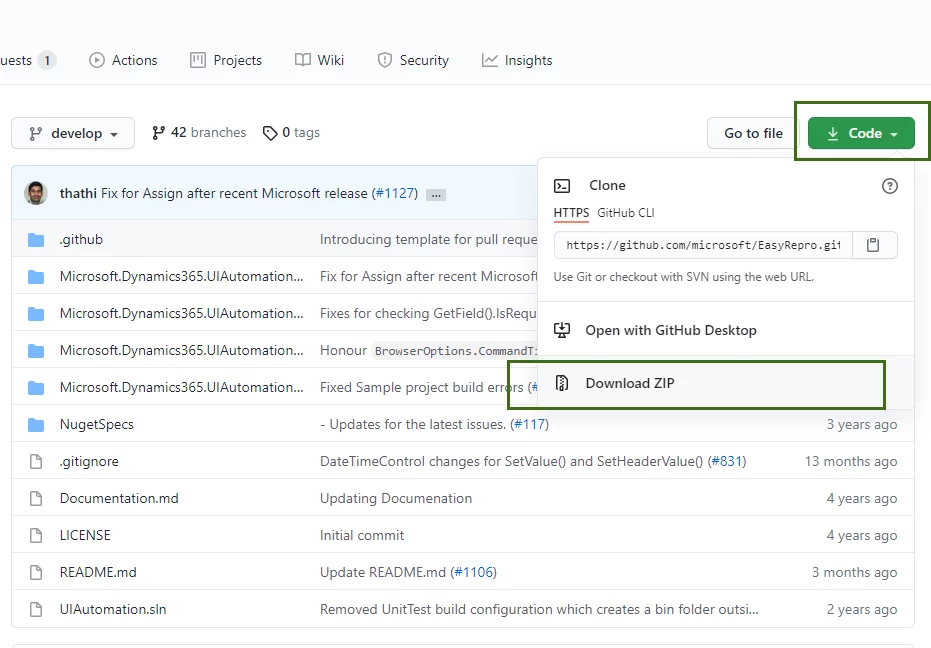Click the ZIP file icon

562,383
